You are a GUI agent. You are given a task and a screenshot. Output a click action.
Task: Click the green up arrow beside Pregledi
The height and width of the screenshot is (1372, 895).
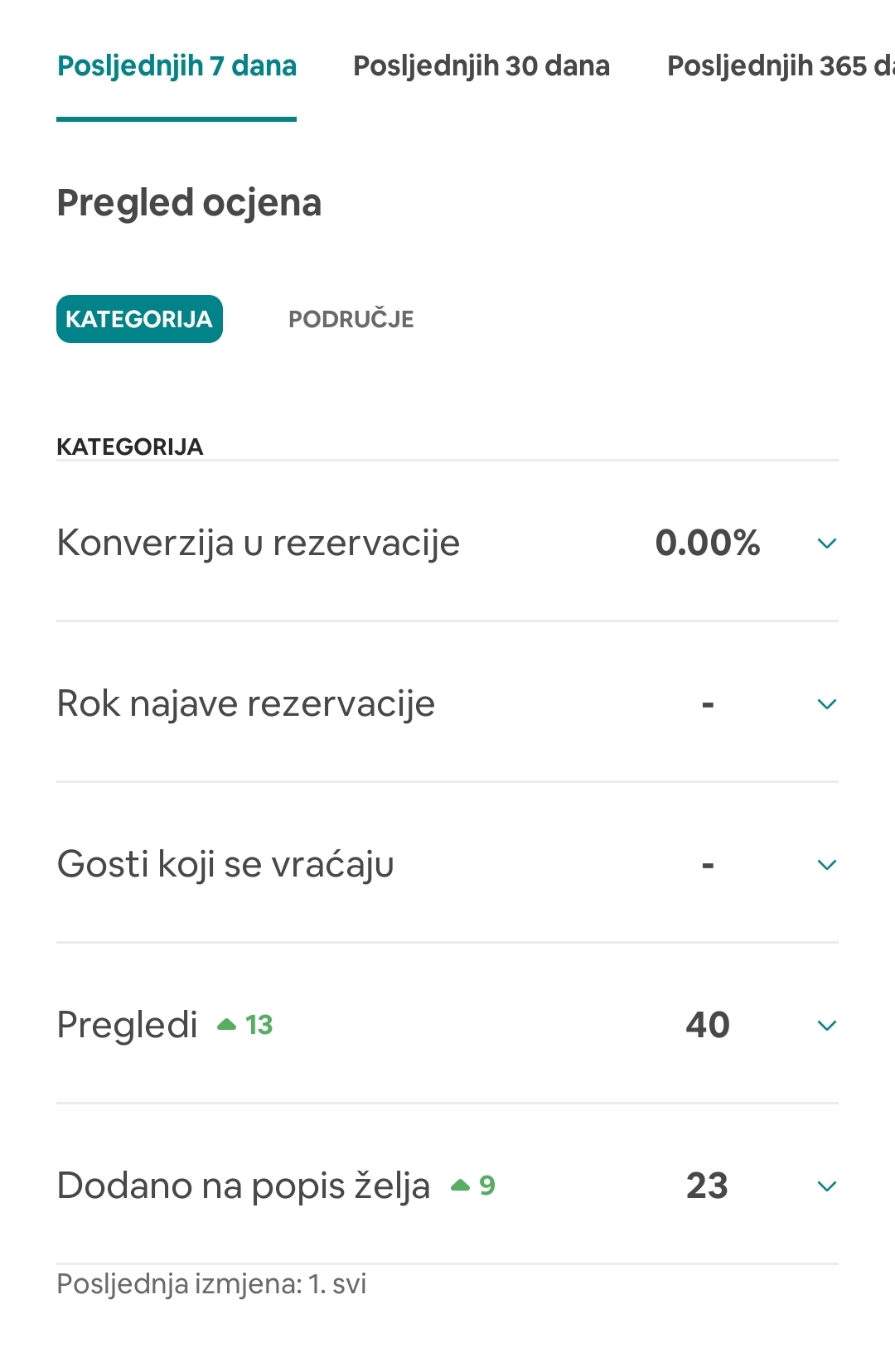click(x=226, y=1025)
